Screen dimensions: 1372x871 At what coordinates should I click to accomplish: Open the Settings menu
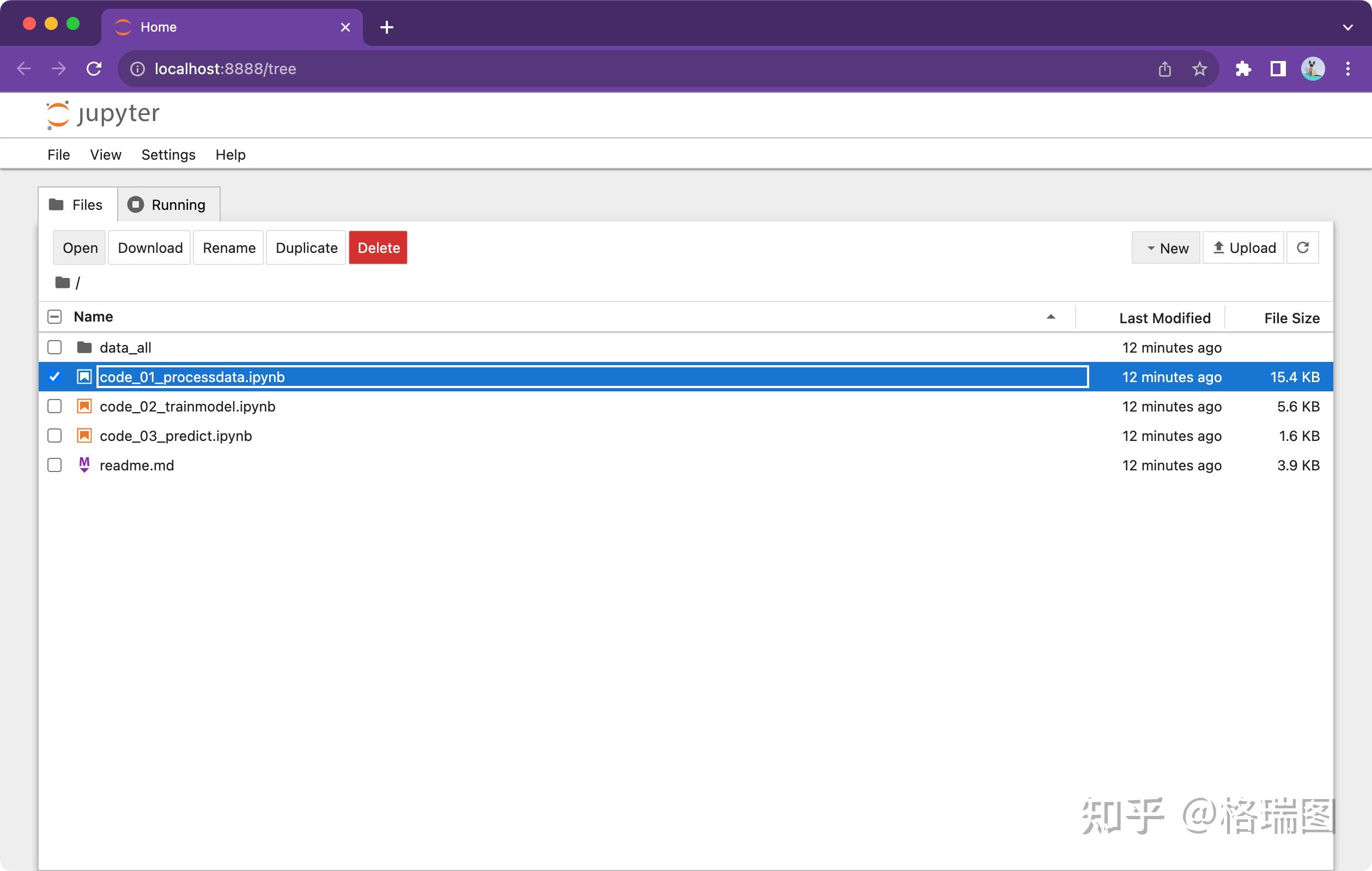coord(168,154)
